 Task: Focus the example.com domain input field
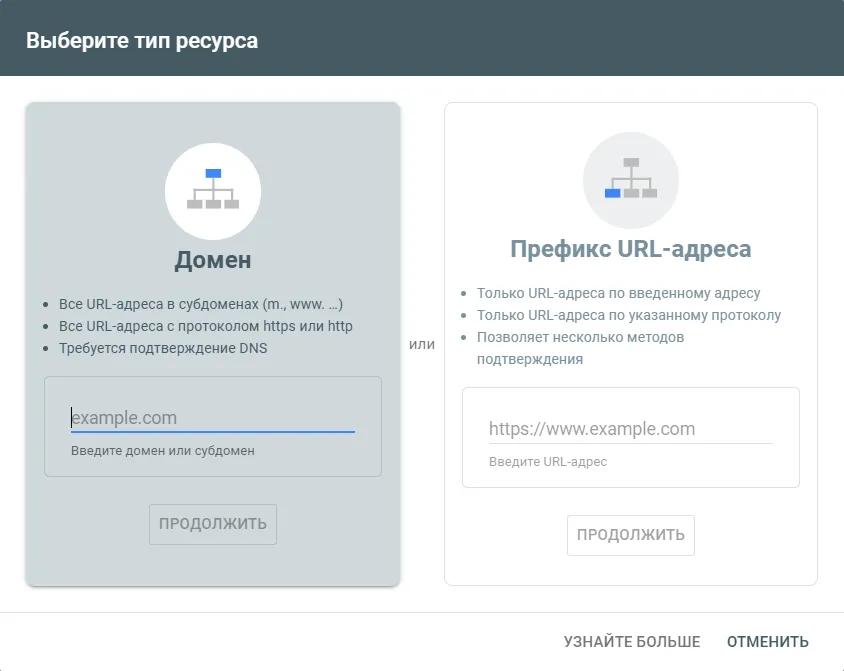[213, 418]
